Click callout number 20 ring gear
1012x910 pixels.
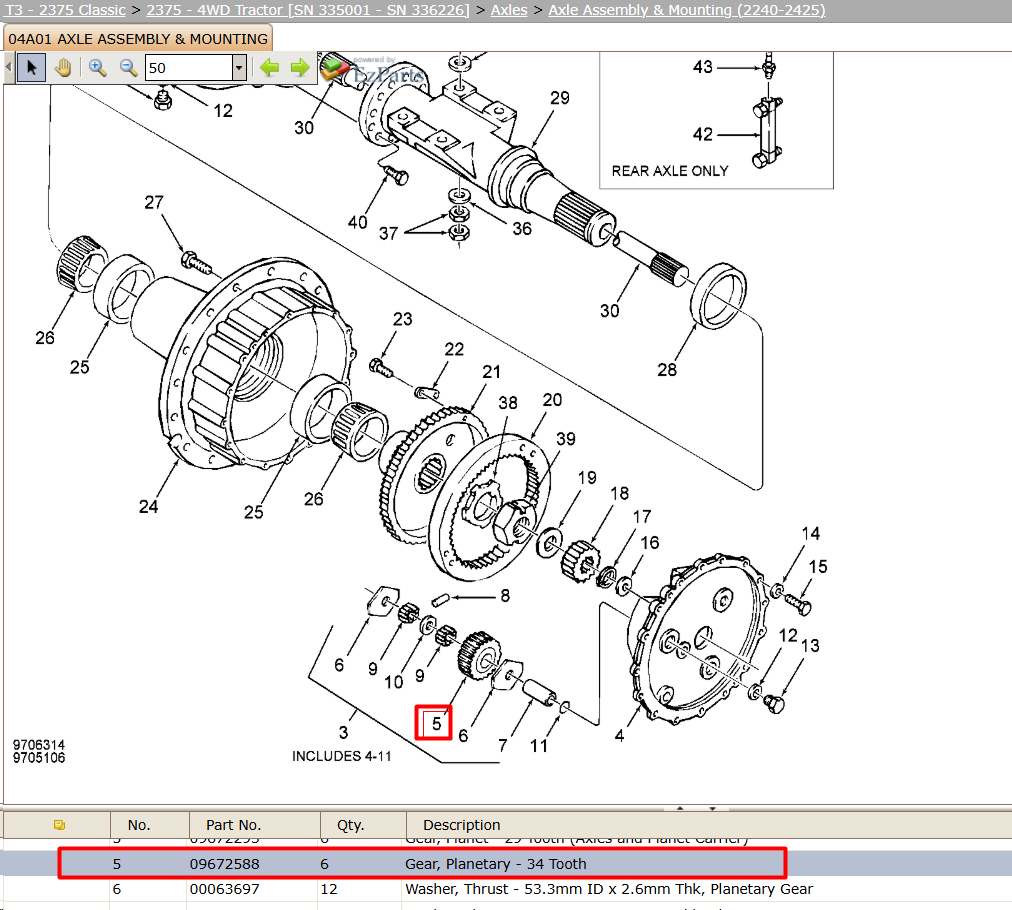[x=552, y=399]
